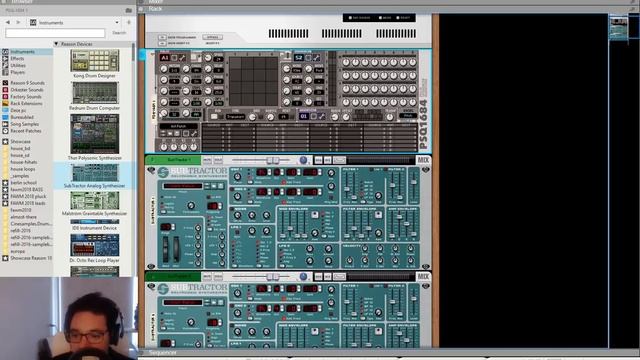Collapse lower hardware interface fold button
The height and width of the screenshot is (360, 640).
[162, 43]
